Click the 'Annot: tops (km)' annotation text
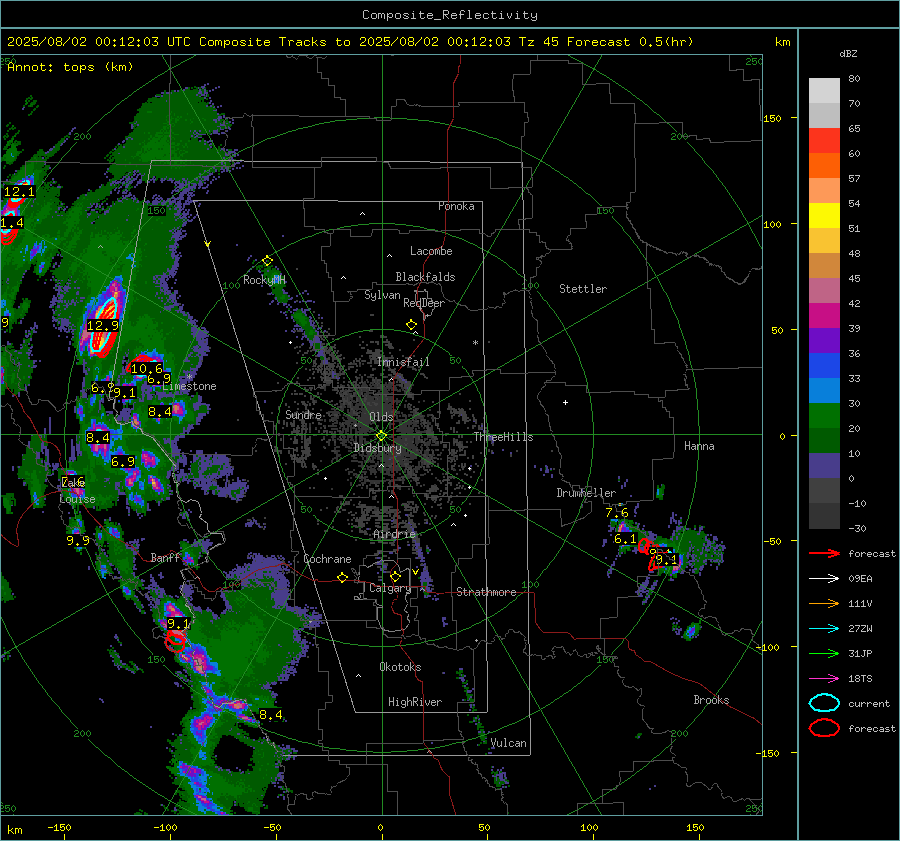This screenshot has width=900, height=841. [x=70, y=67]
